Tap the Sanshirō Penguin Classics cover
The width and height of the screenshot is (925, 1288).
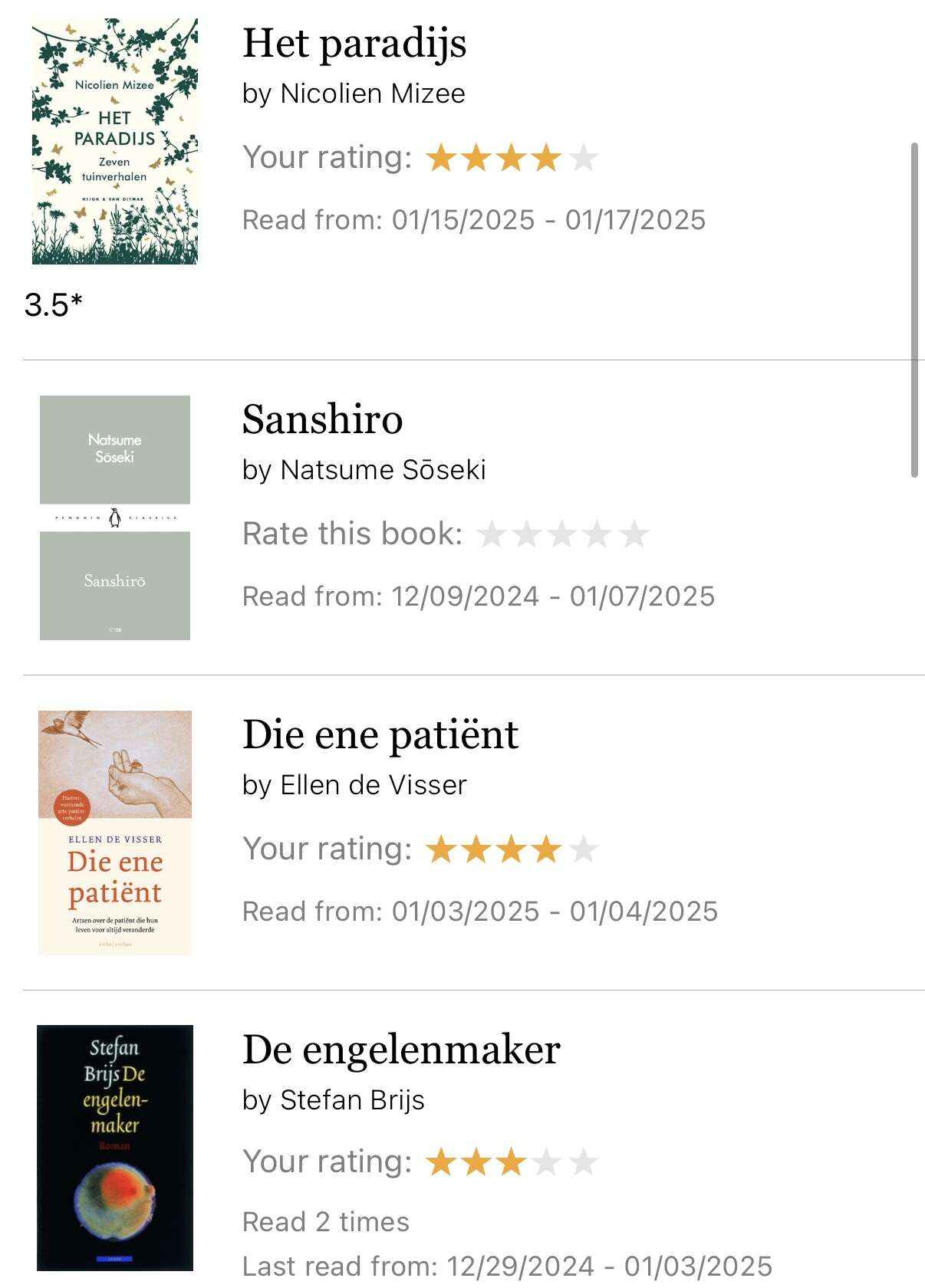point(115,517)
